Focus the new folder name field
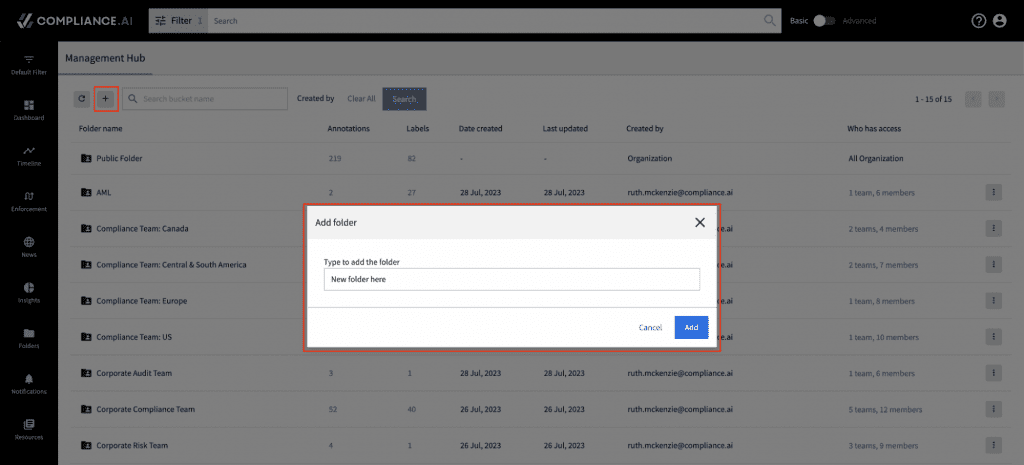 coord(511,280)
